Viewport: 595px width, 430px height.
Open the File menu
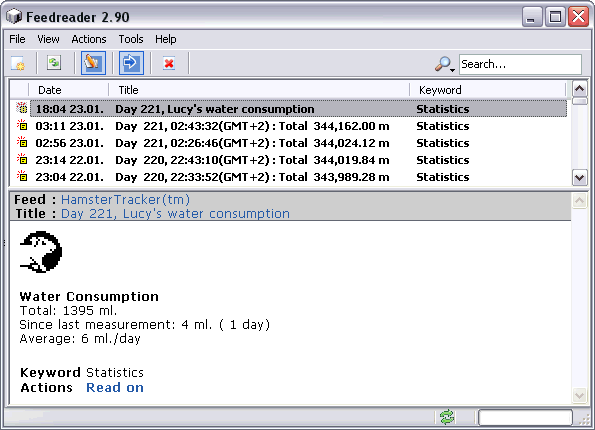point(17,39)
